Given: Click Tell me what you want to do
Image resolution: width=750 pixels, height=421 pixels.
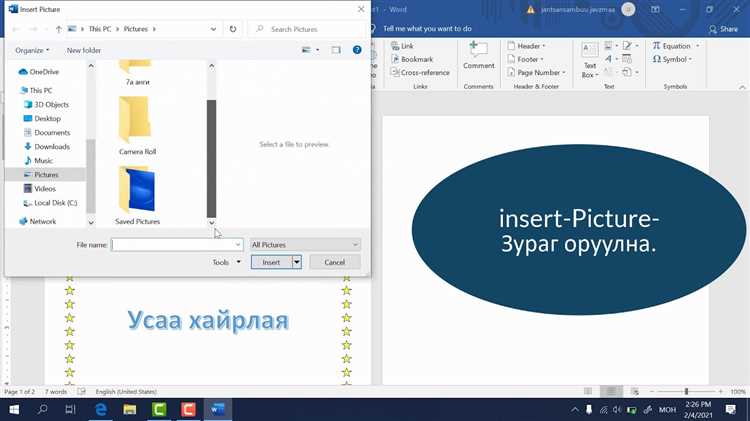Looking at the screenshot, I should (427, 29).
